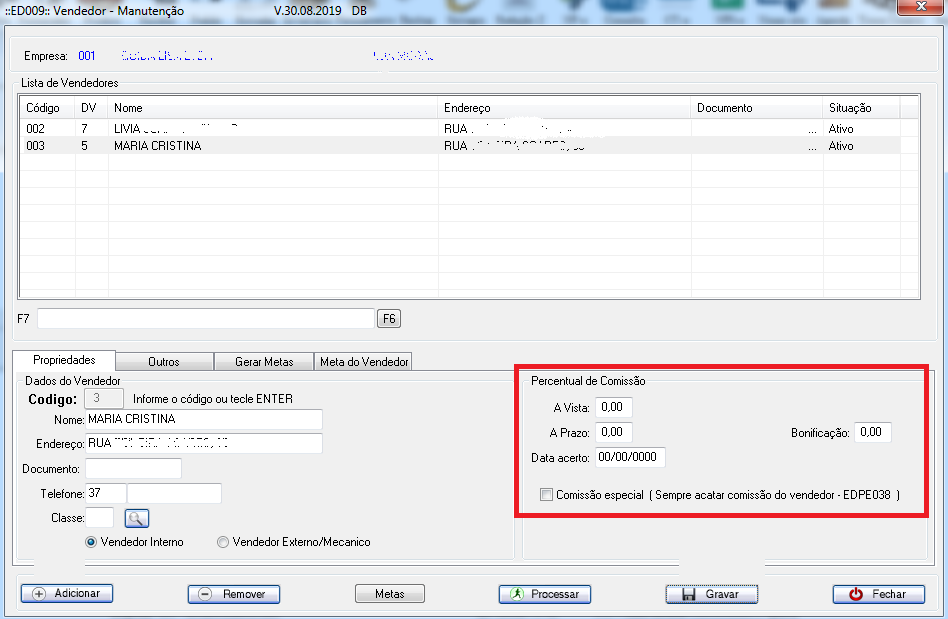948x619 pixels.
Task: Click the A Vista commission field
Action: pyautogui.click(x=613, y=407)
